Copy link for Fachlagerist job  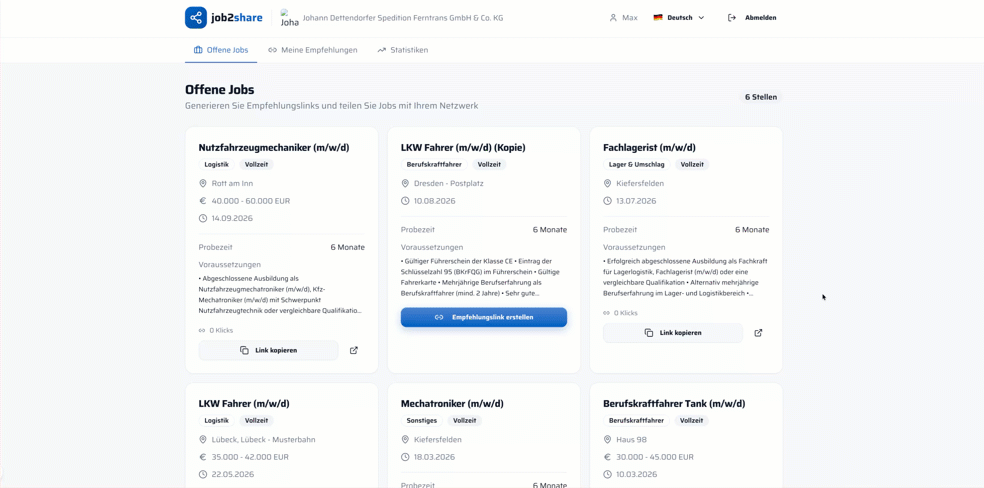tap(673, 332)
